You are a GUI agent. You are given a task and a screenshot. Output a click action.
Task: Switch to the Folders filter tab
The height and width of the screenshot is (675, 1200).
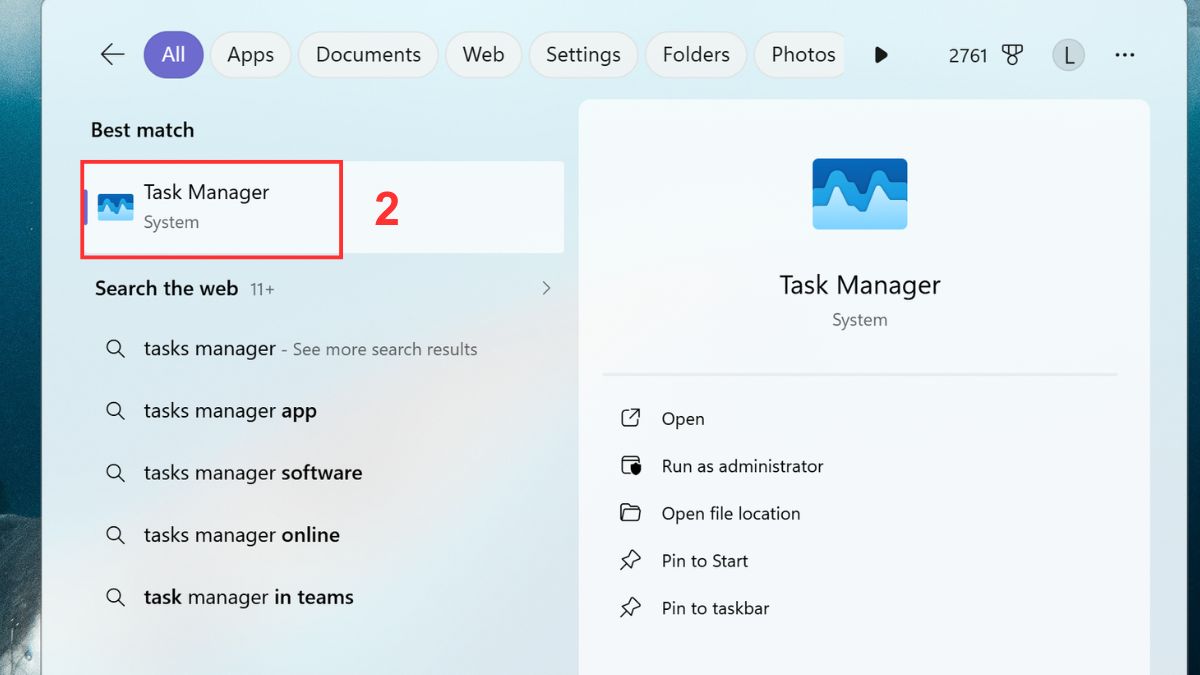pyautogui.click(x=696, y=55)
